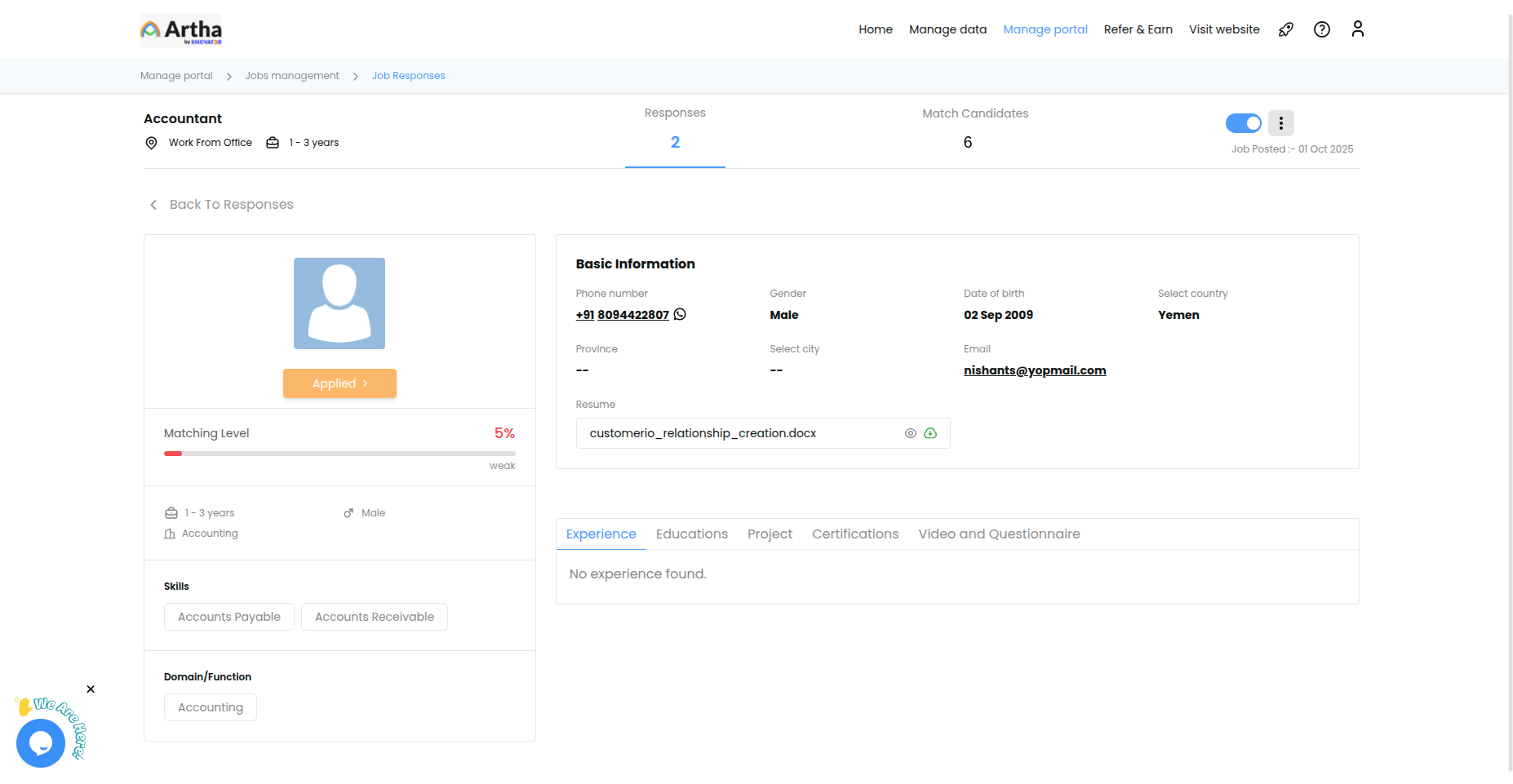Select the Match Candidates tab
Viewport: 1513px width, 784px height.
pos(974,129)
